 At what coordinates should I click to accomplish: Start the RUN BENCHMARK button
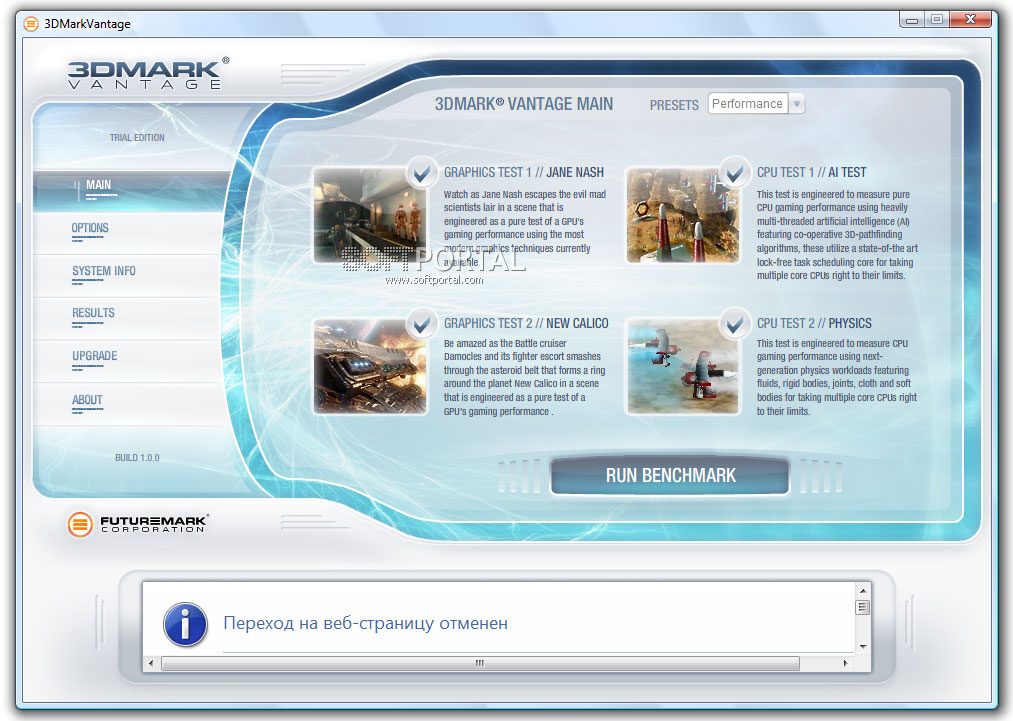coord(670,476)
